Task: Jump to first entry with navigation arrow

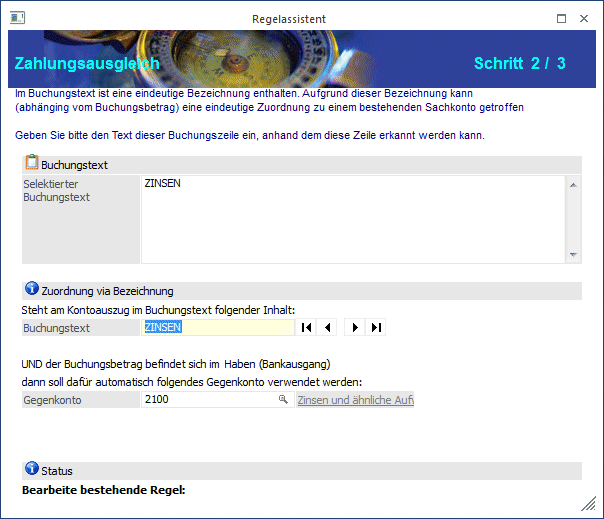Action: coord(307,327)
